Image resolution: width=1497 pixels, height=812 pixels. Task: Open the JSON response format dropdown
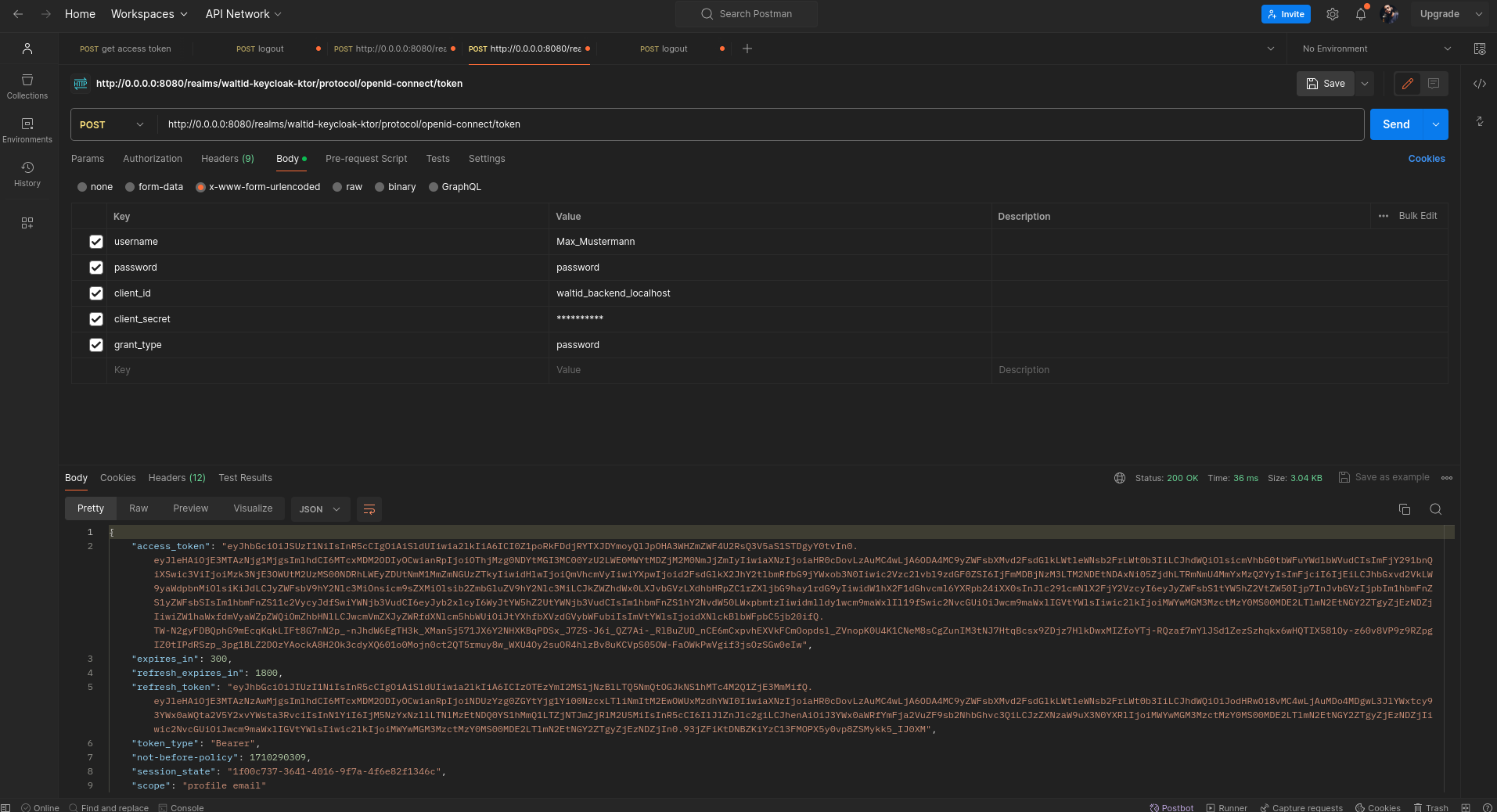(319, 509)
